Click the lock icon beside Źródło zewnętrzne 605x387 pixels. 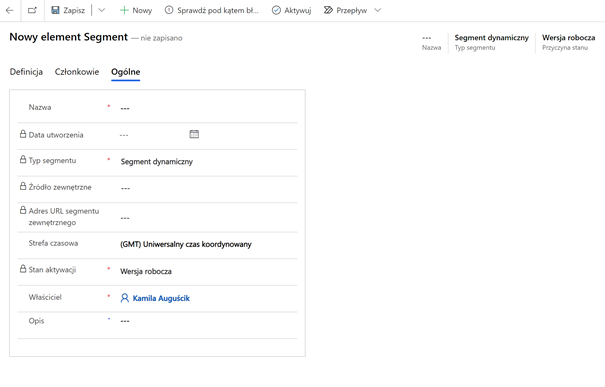pos(23,186)
